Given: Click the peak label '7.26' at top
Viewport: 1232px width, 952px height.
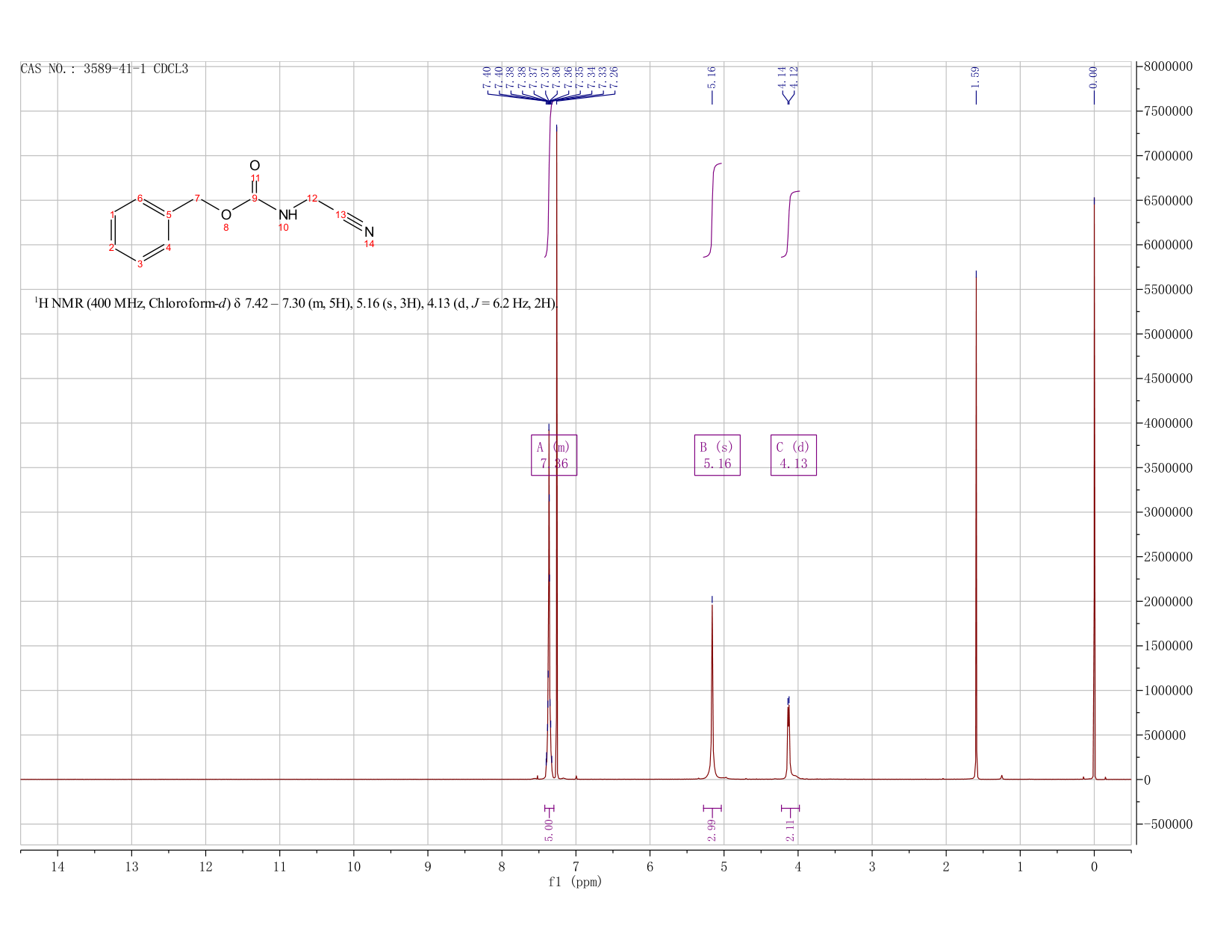Looking at the screenshot, I should coord(614,76).
